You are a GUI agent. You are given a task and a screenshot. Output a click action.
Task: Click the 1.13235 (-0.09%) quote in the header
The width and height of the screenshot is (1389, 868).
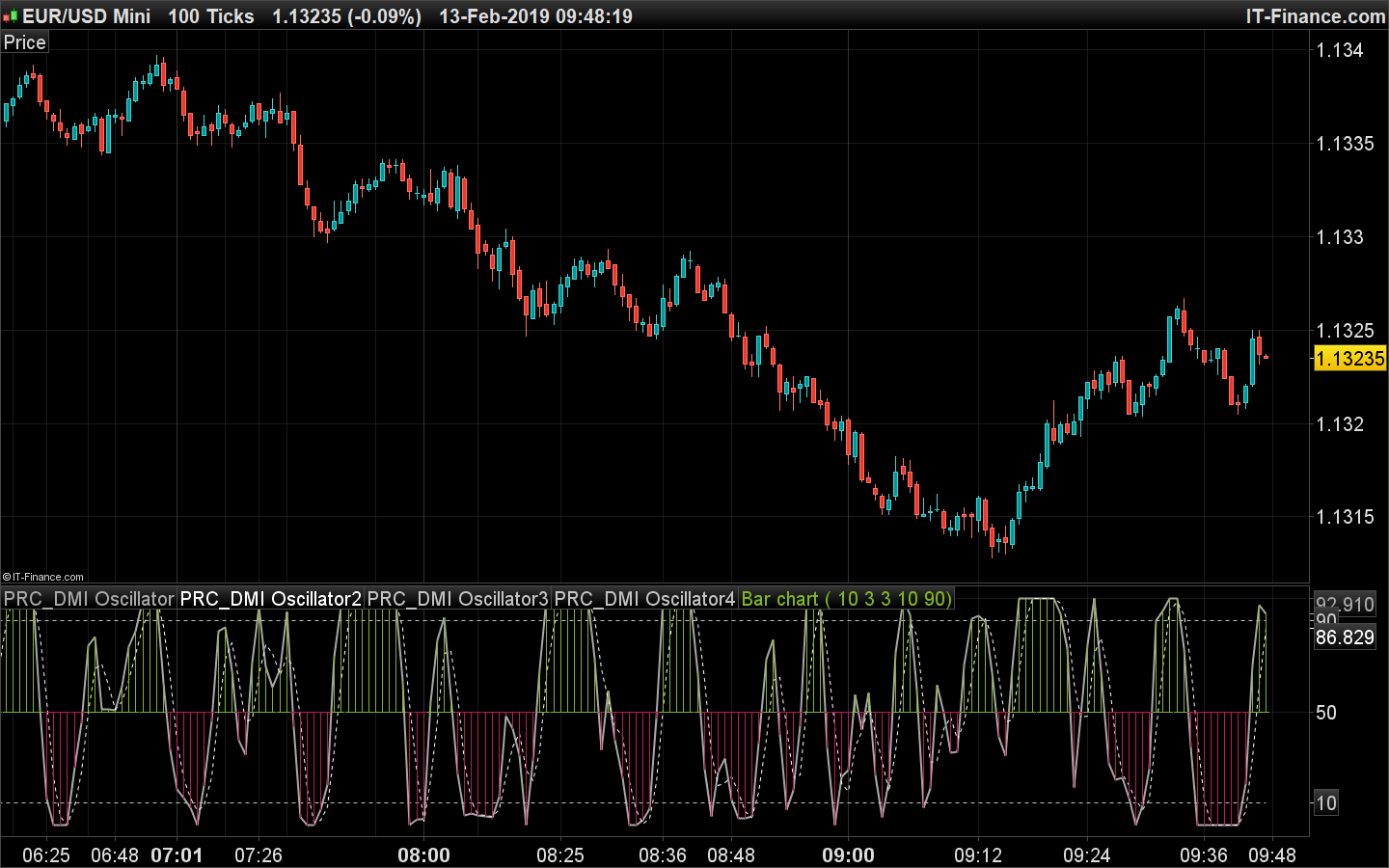pos(347,16)
